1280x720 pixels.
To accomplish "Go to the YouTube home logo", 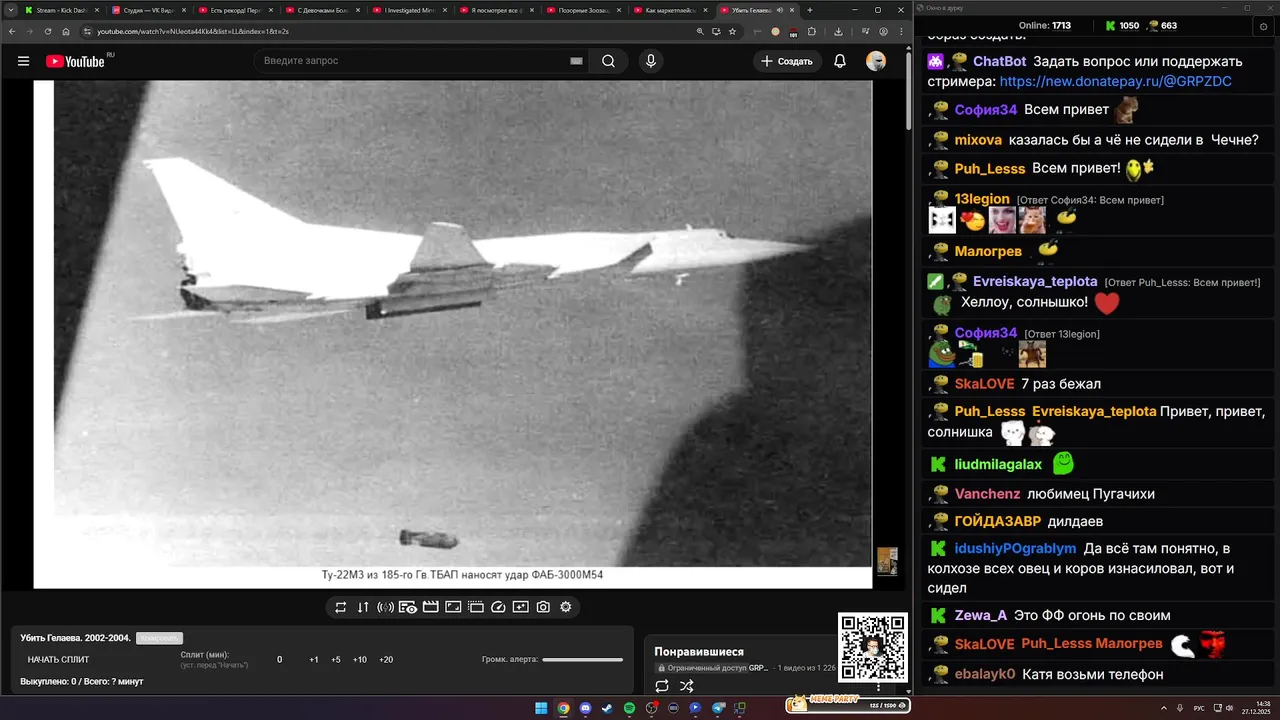I will click(75, 61).
